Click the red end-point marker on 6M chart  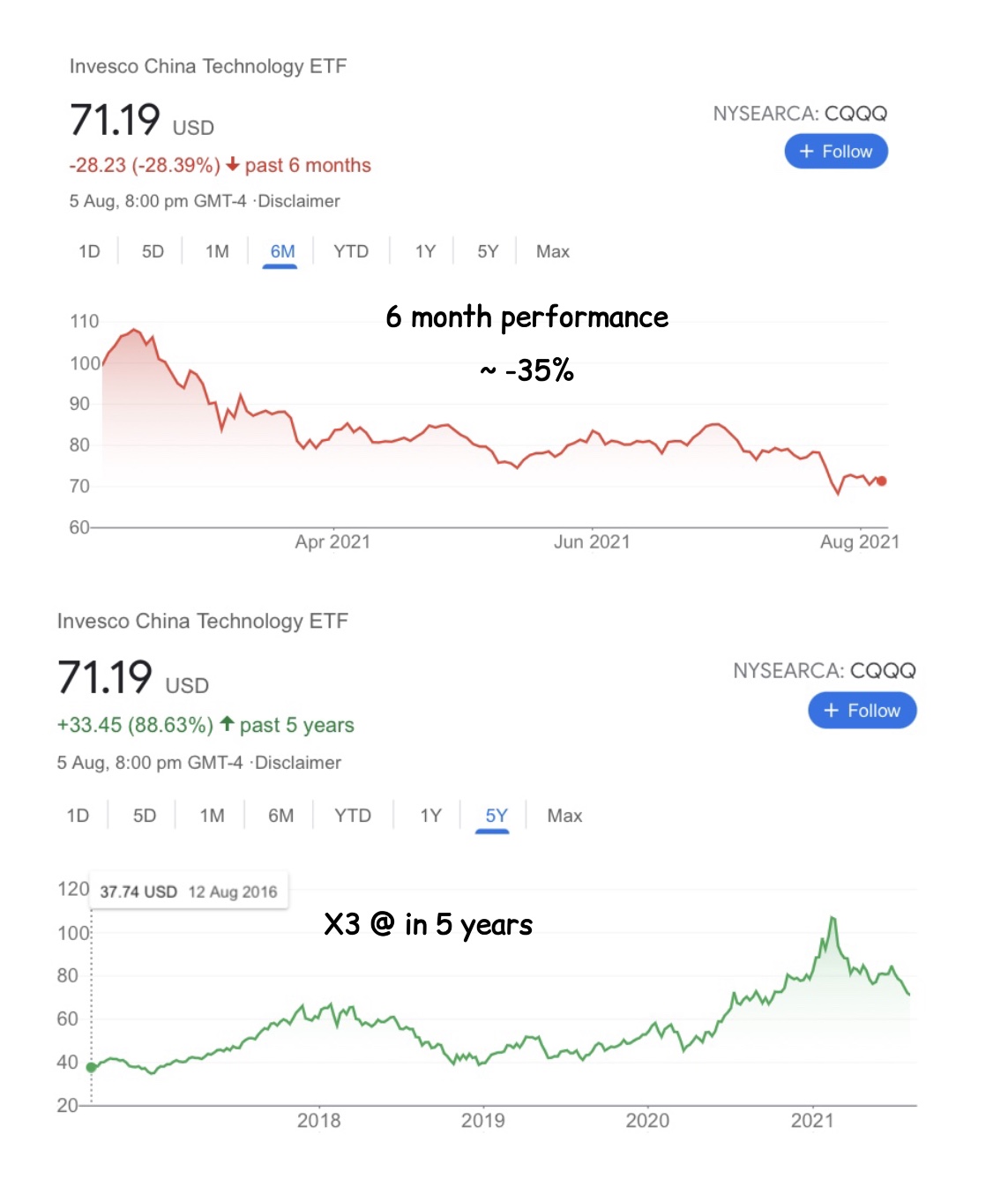[x=881, y=481]
